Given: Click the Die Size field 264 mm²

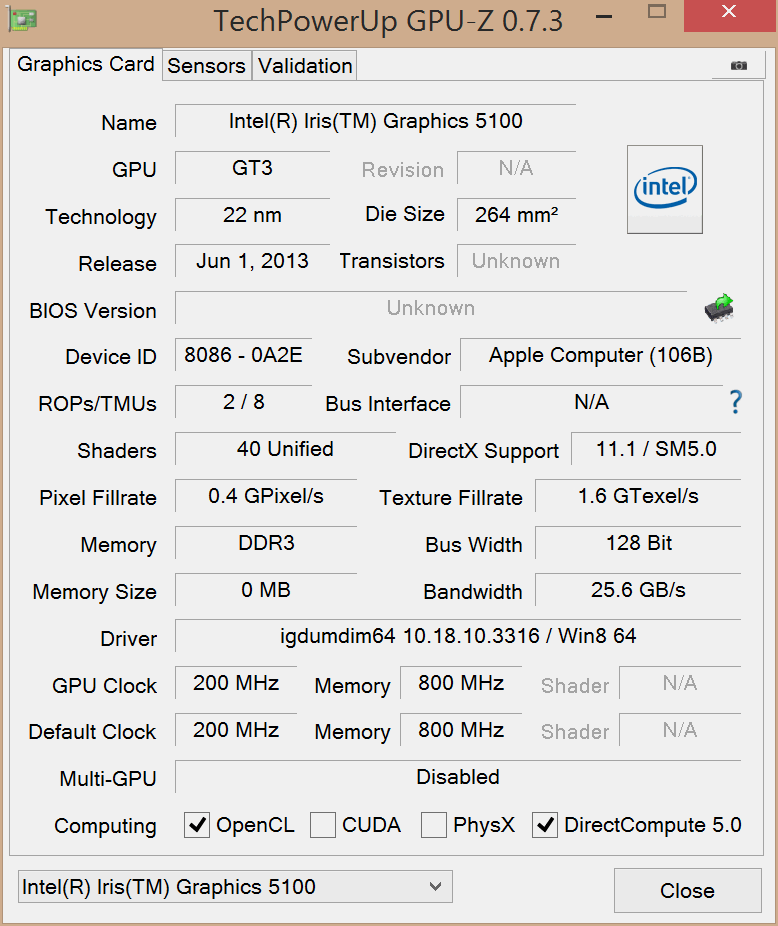Looking at the screenshot, I should [516, 215].
